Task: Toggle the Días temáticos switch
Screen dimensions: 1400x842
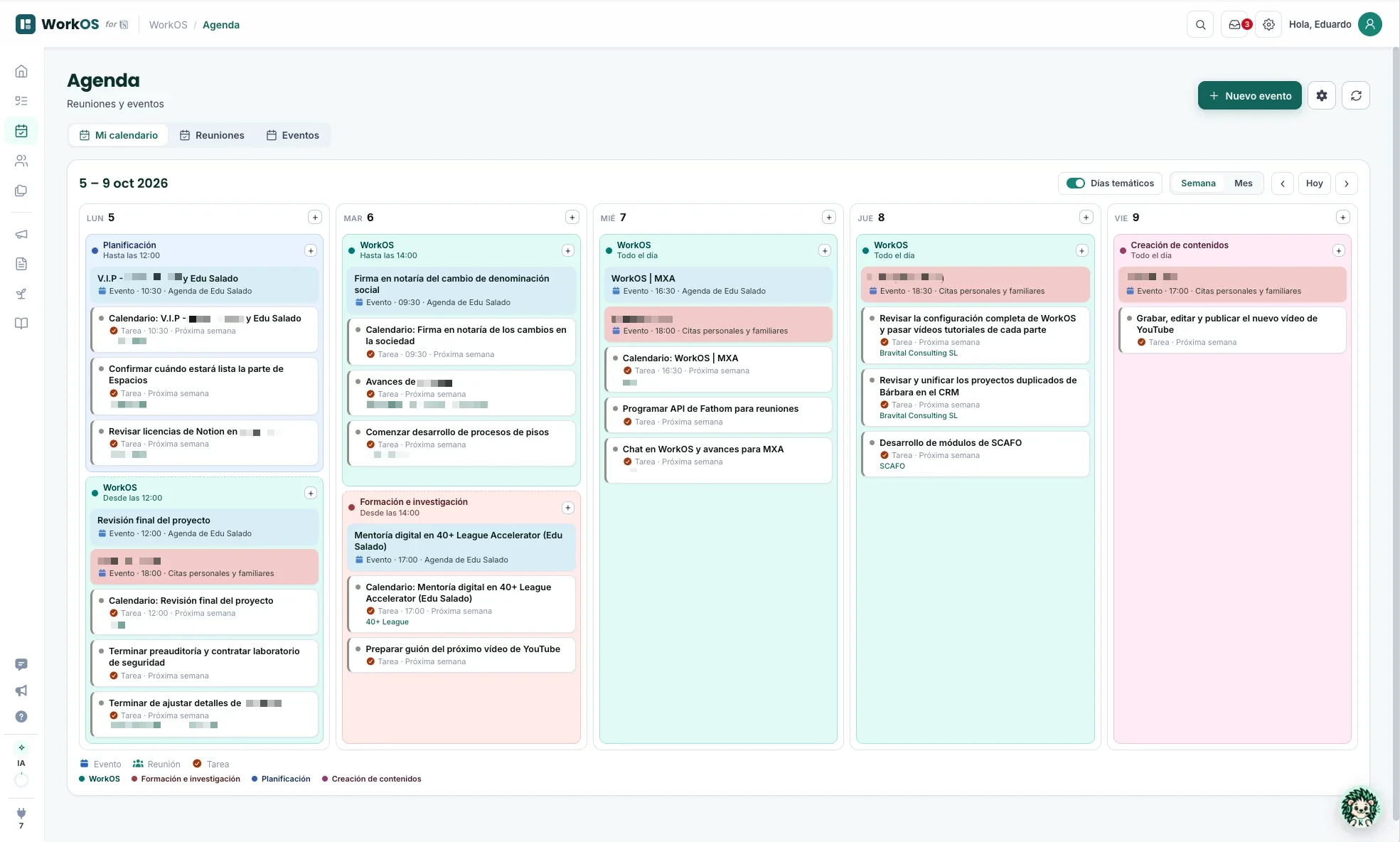Action: coord(1076,183)
